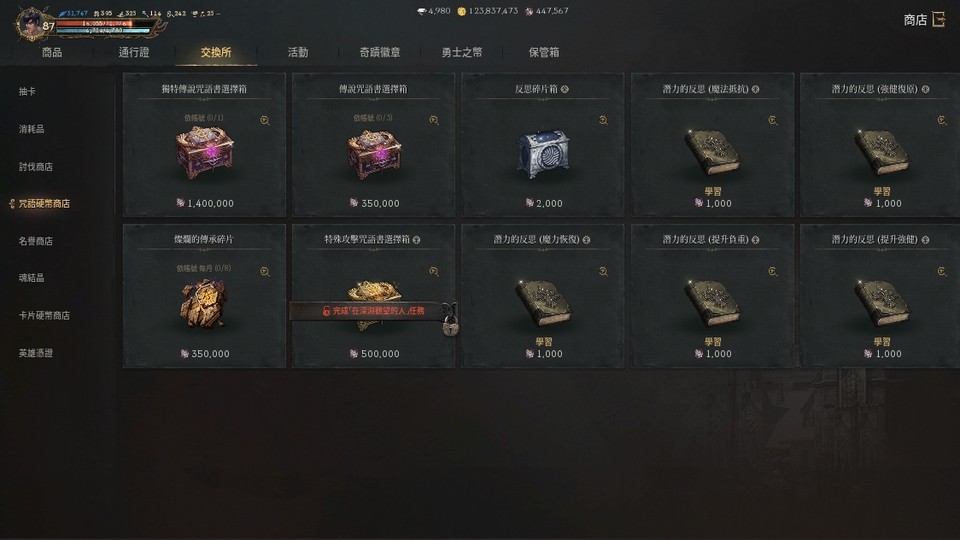Click the 反思碎片箱 chest thumbnail

point(542,154)
